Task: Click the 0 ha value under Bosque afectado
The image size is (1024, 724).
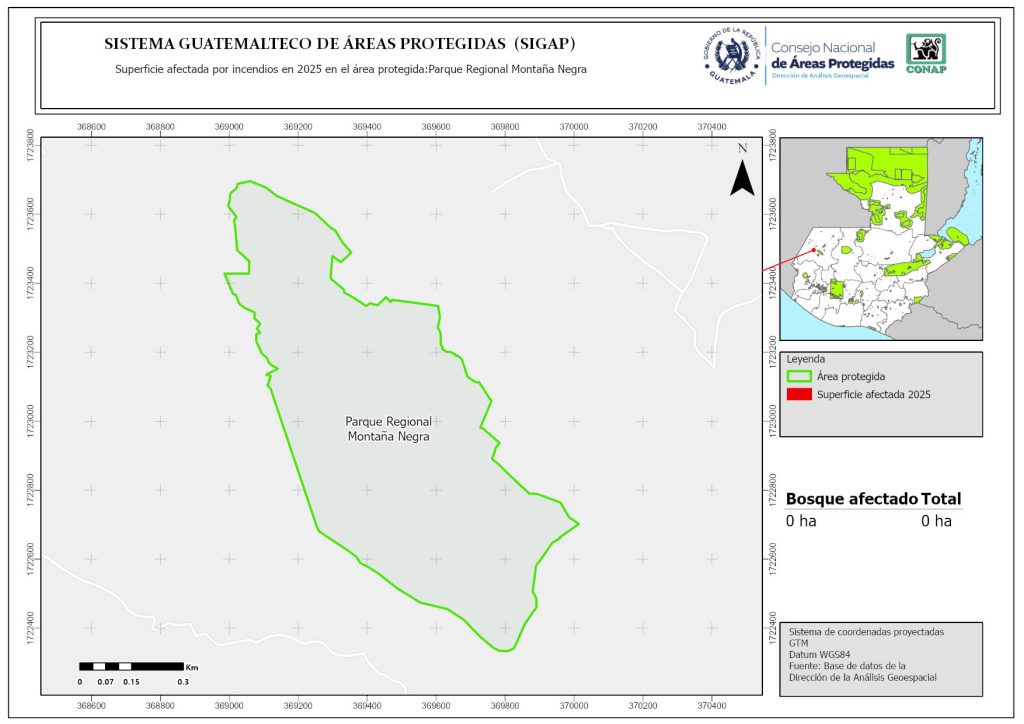Action: pyautogui.click(x=801, y=521)
